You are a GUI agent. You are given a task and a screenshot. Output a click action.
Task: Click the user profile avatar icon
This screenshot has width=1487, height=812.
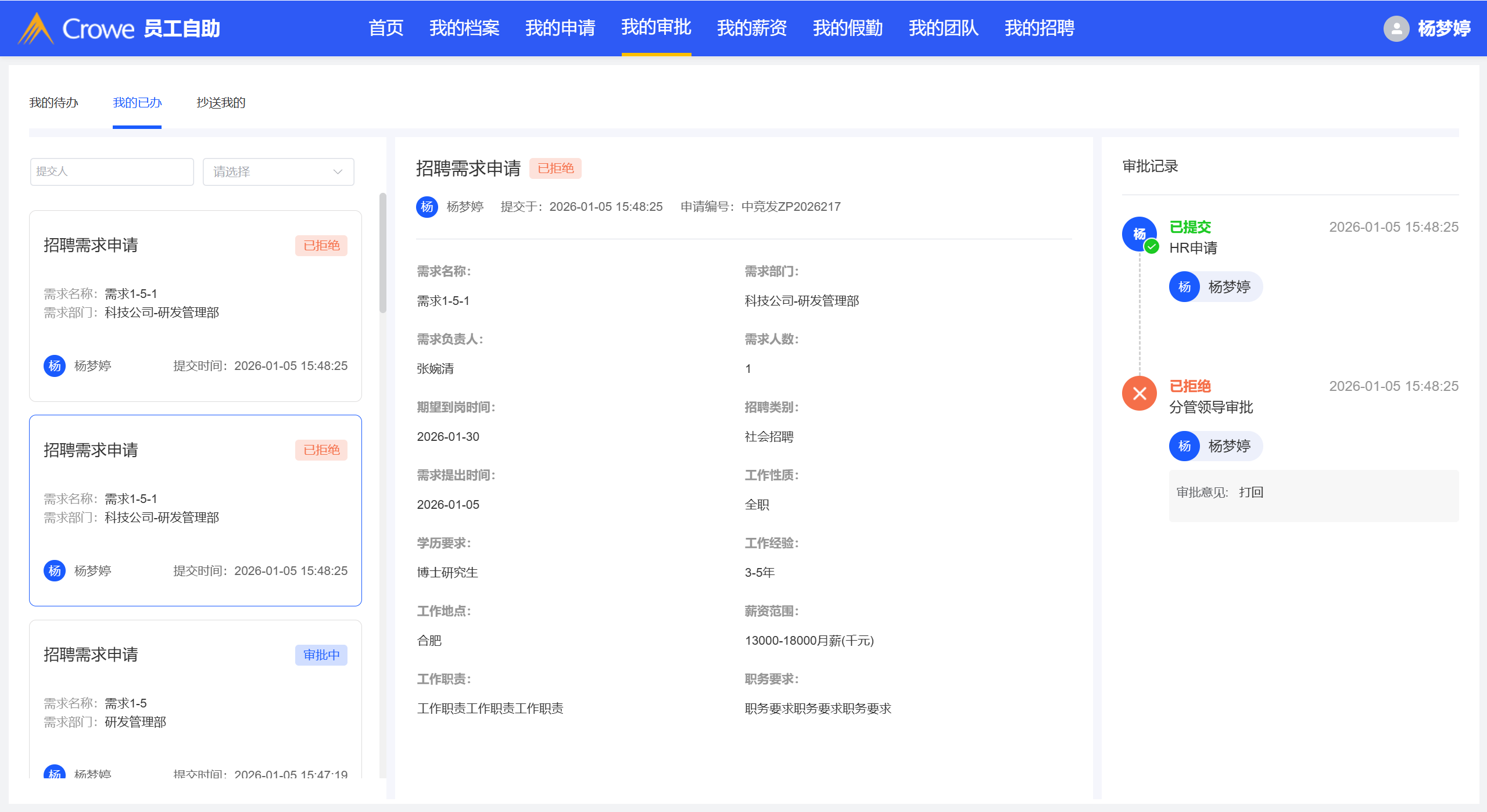pos(1396,28)
